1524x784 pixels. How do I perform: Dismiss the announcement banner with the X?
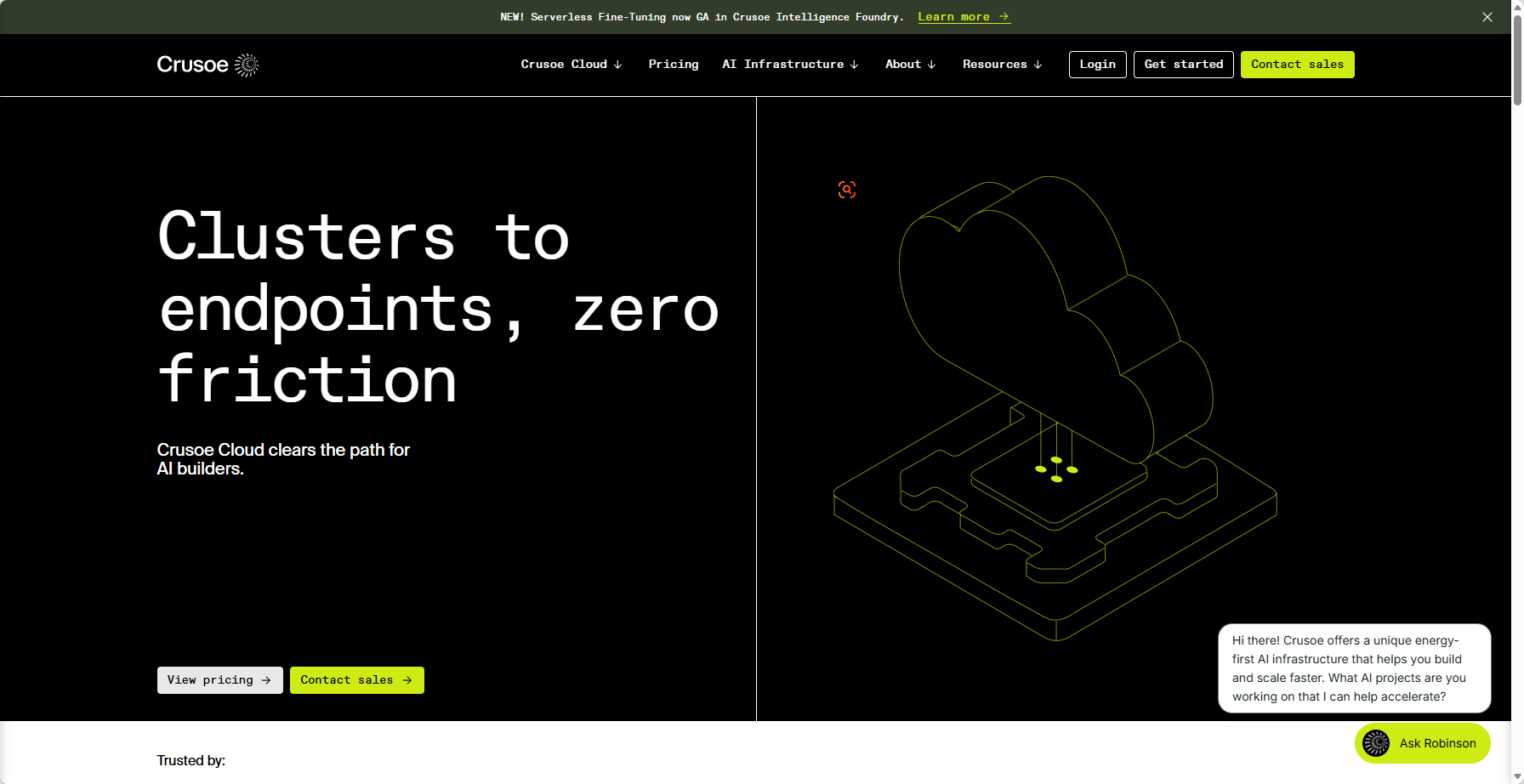[1487, 17]
